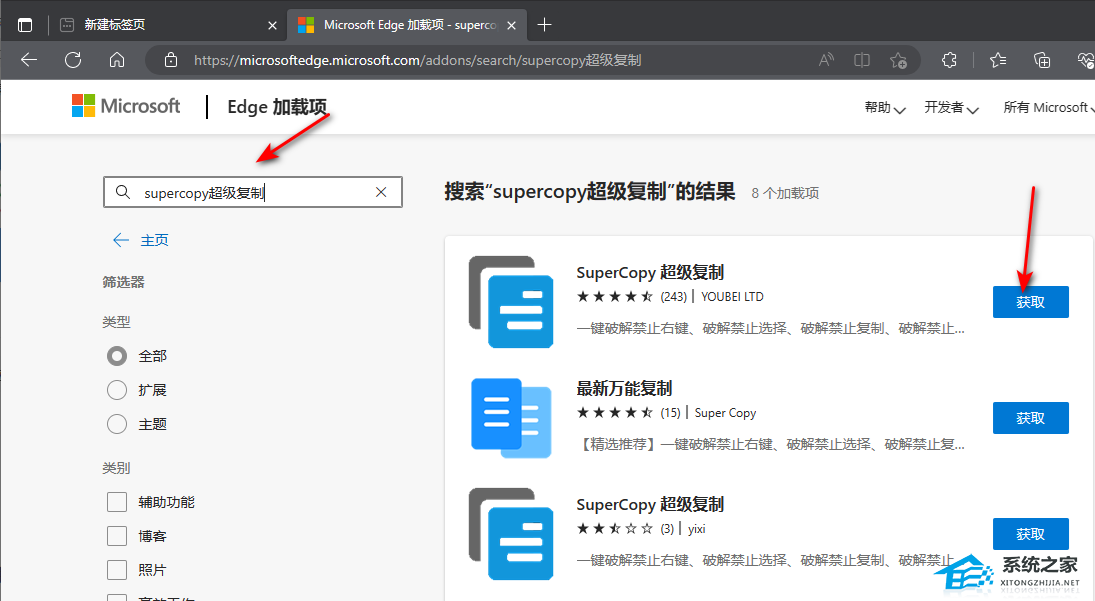Open the Extensions puzzle icon
The image size is (1095, 601).
pyautogui.click(x=949, y=60)
